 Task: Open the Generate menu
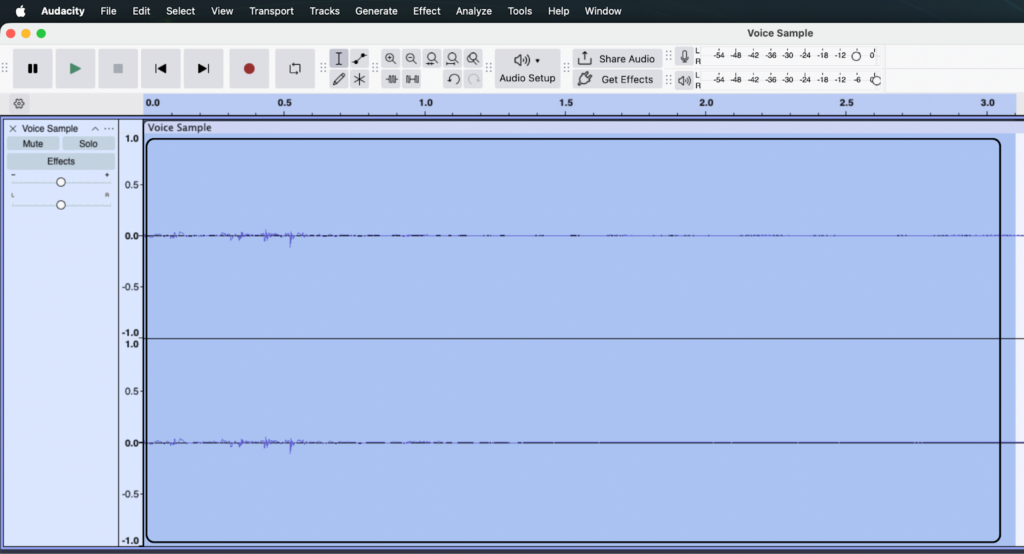(376, 11)
